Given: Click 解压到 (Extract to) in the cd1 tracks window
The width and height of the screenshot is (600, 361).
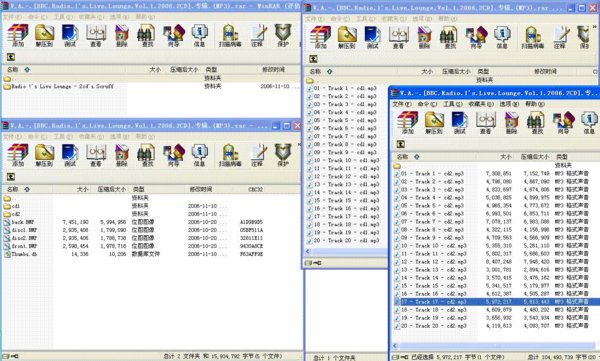Looking at the screenshot, I should (x=347, y=38).
